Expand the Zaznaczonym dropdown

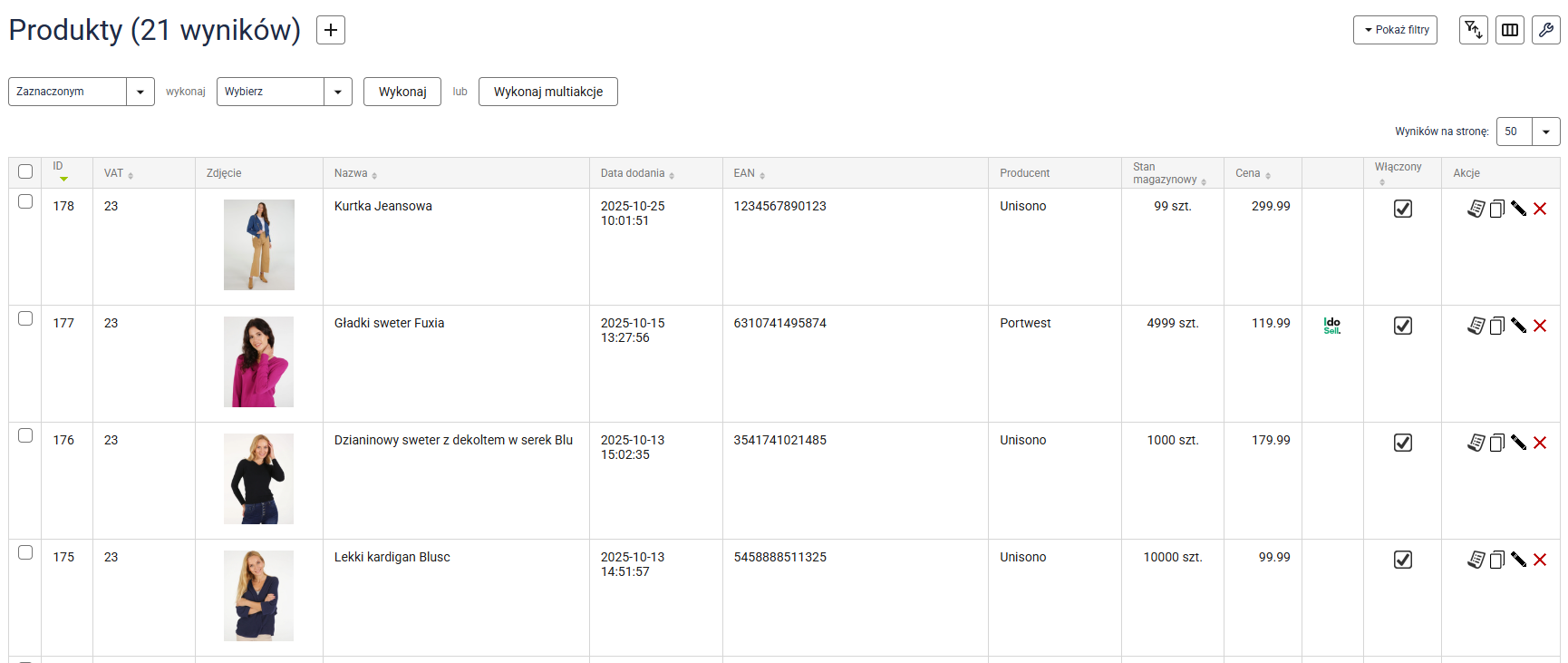coord(140,92)
